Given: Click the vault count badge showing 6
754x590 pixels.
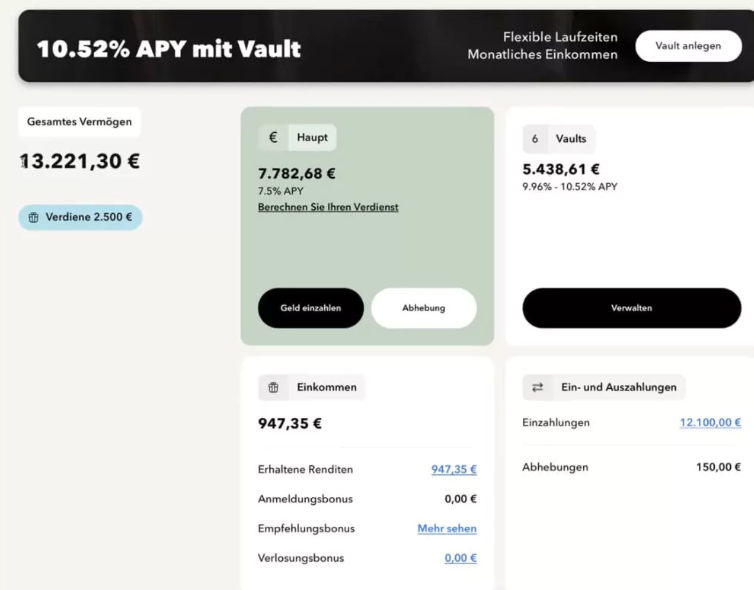Looking at the screenshot, I should 535,139.
